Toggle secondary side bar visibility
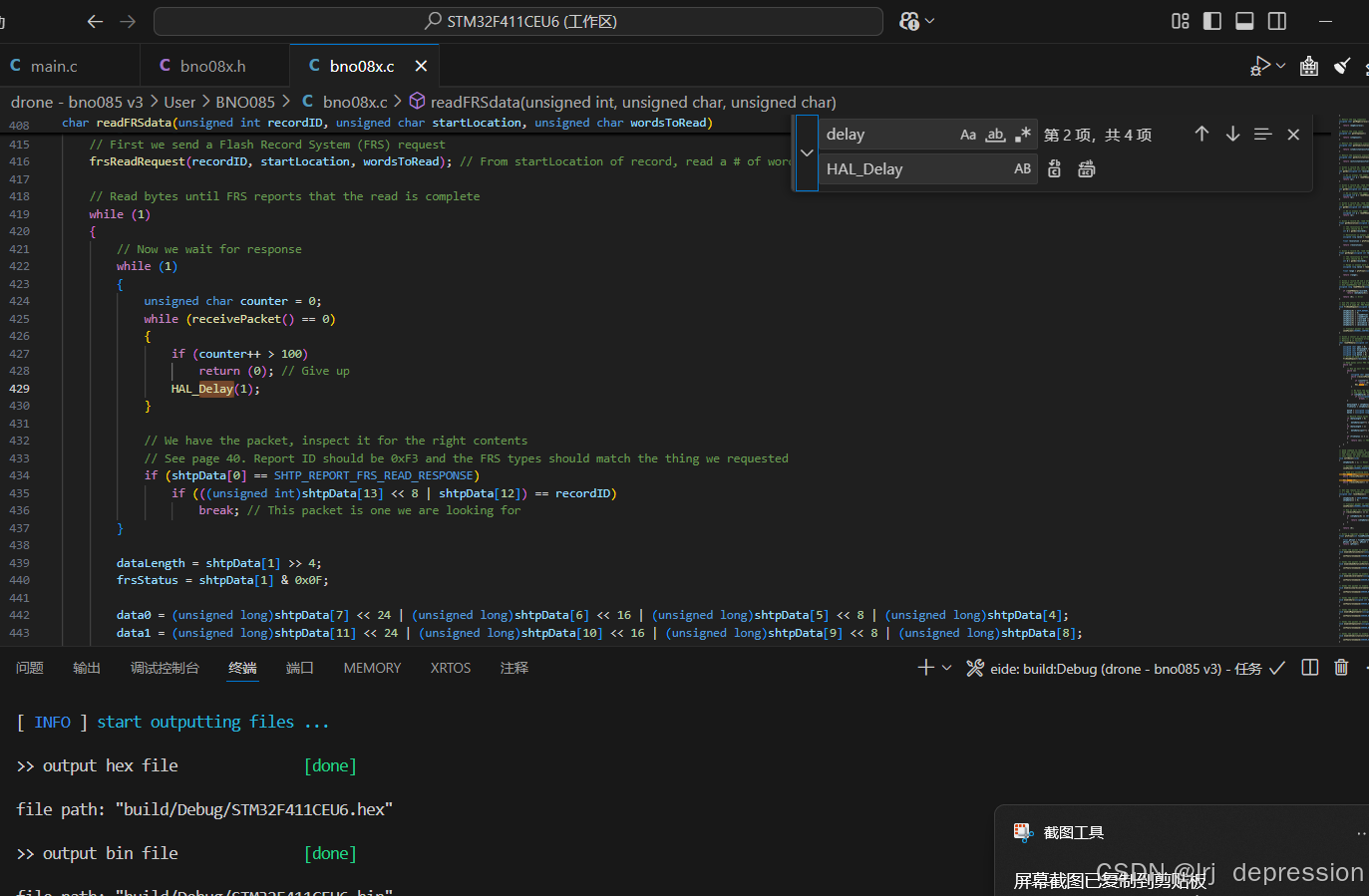Screen dimensions: 1369x896 1277,21
